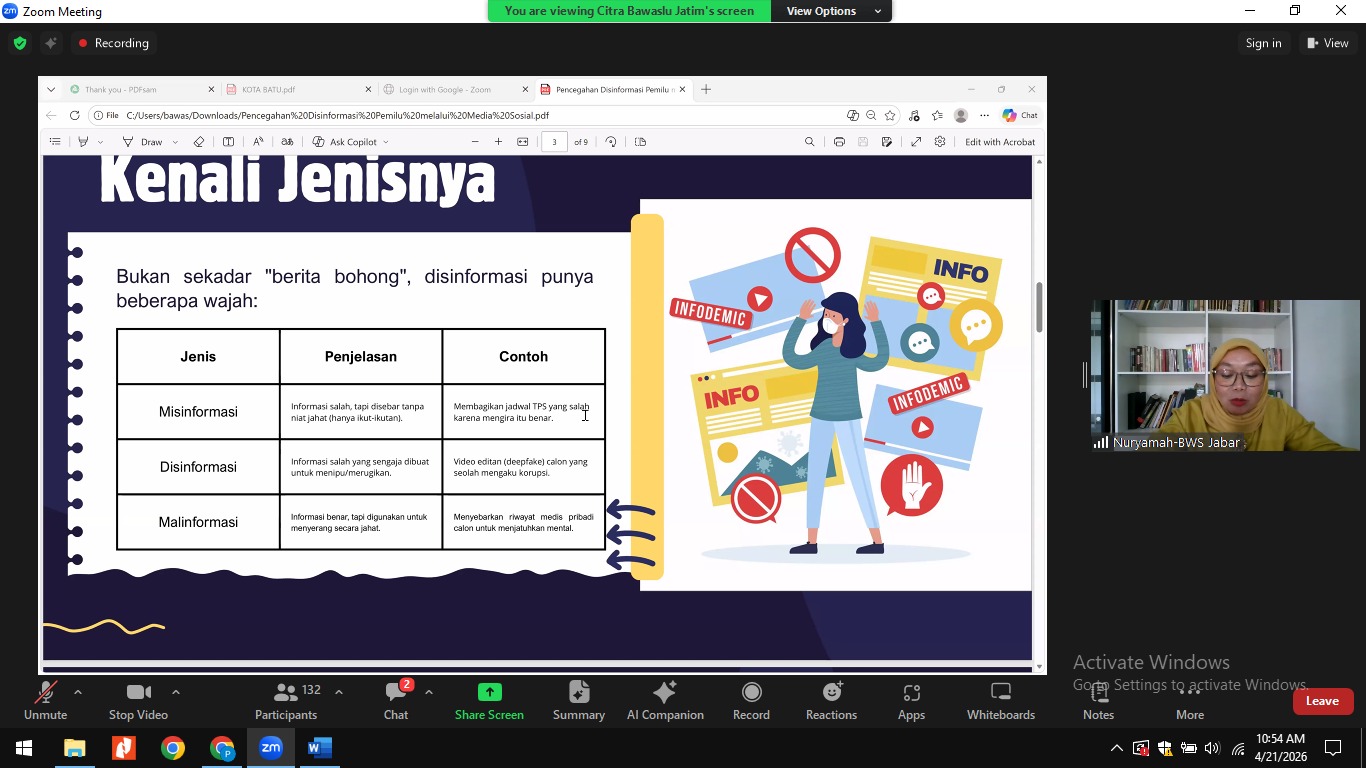Open File Explorer from the taskbar
1366x768 pixels.
click(74, 748)
